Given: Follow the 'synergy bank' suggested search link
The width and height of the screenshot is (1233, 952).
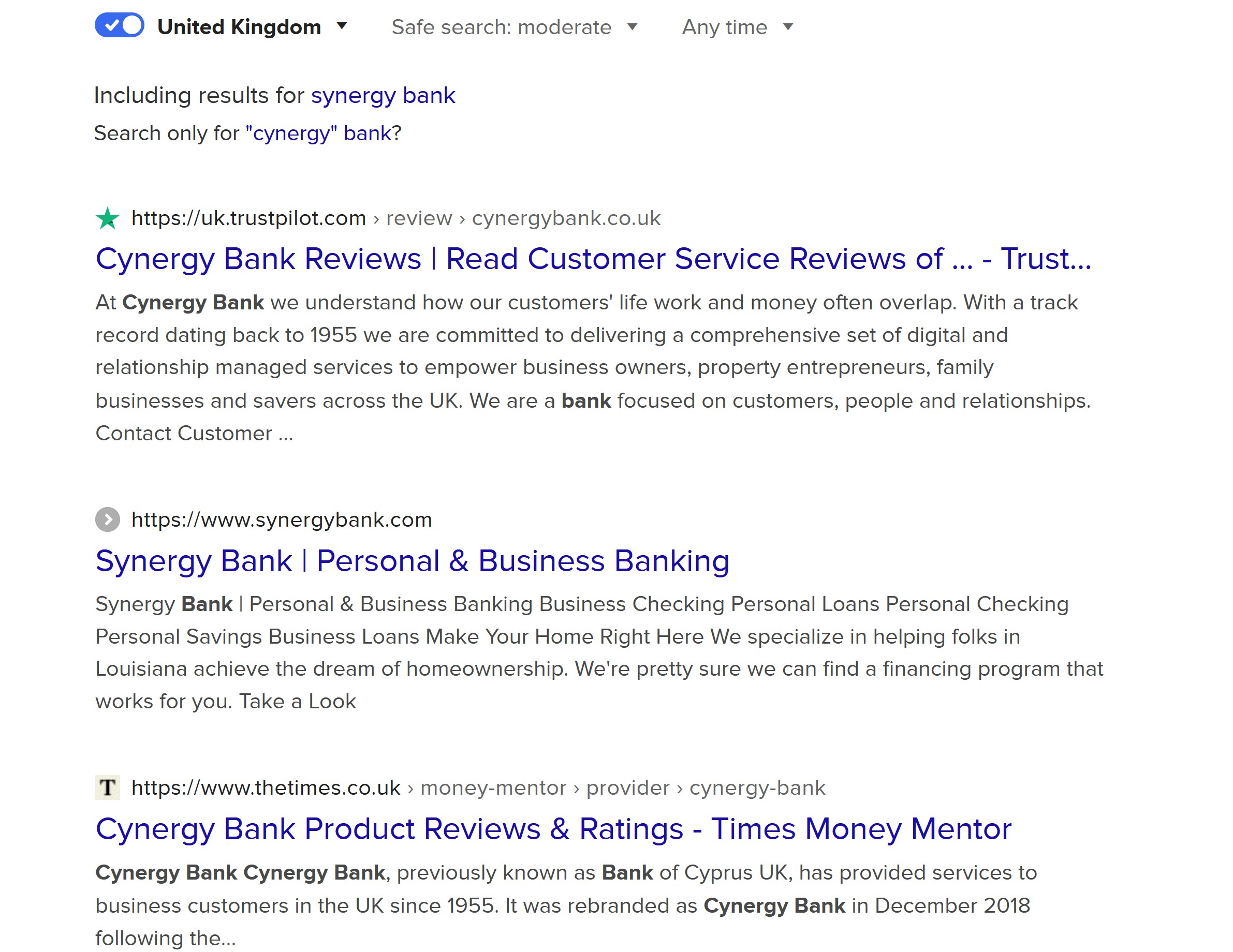Looking at the screenshot, I should [383, 95].
